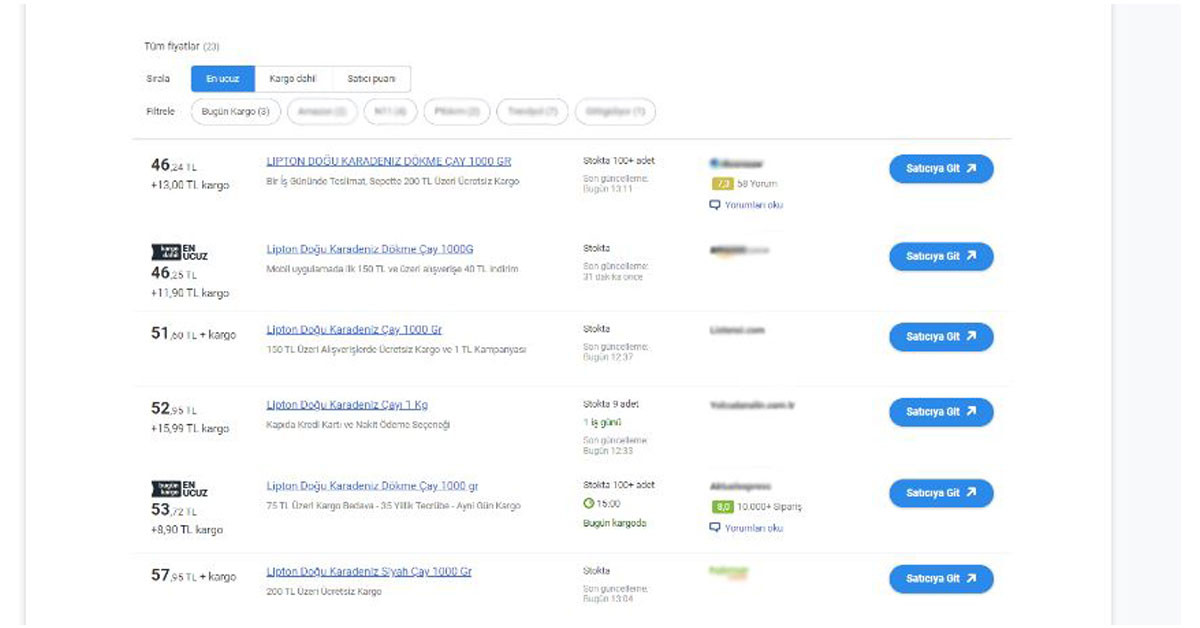Toggle the Pttavm (2) filter chip

[457, 111]
